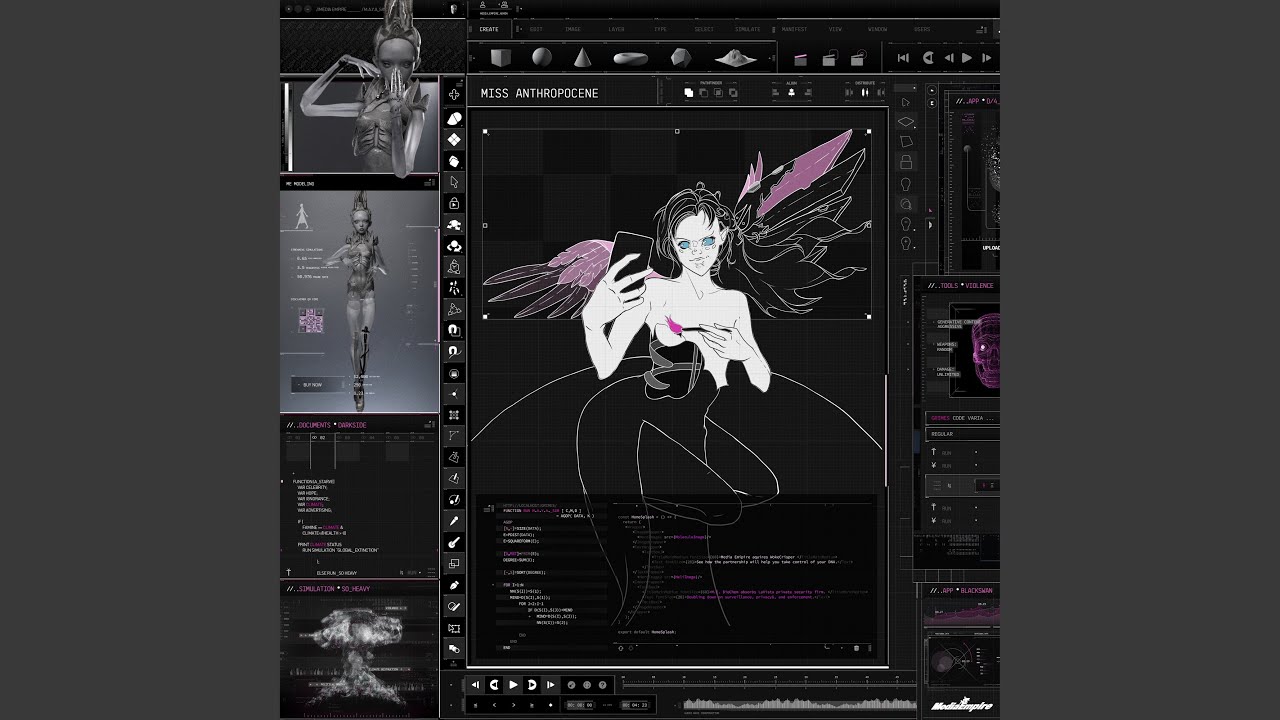Open the Regular font style dropdown

coord(963,434)
